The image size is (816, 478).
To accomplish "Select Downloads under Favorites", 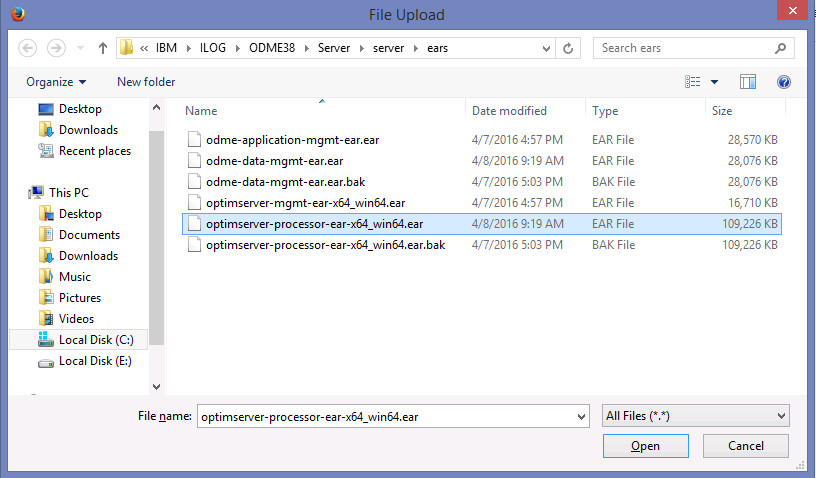I will 88,130.
